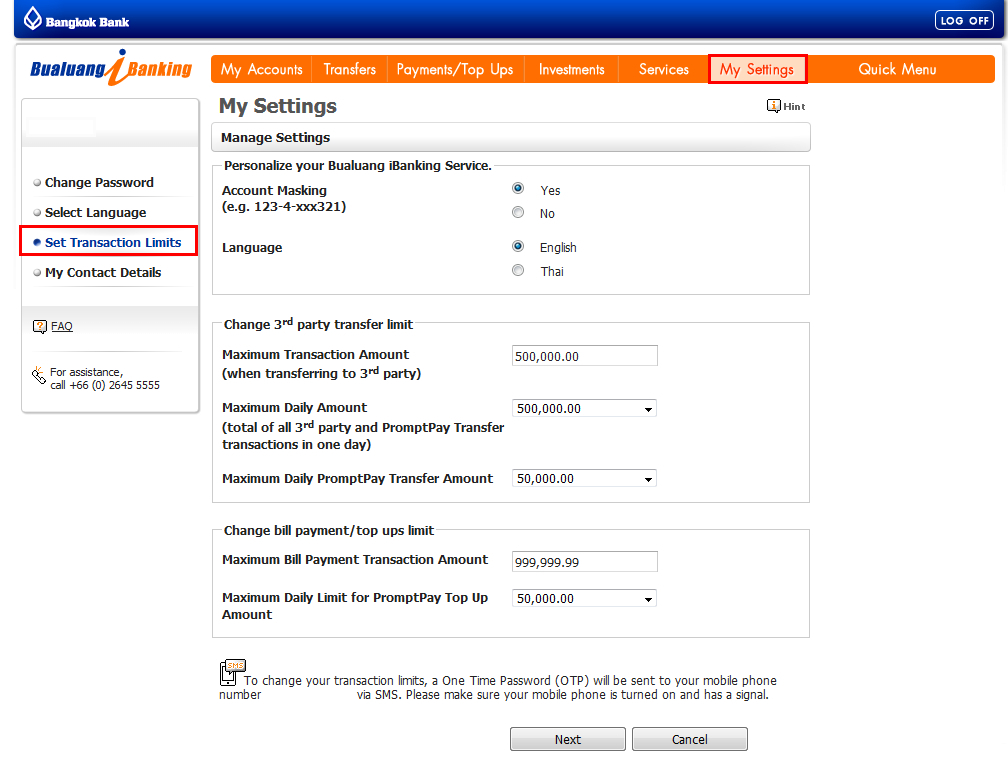The height and width of the screenshot is (760, 1008).
Task: Open the Transfers menu tab
Action: (349, 69)
